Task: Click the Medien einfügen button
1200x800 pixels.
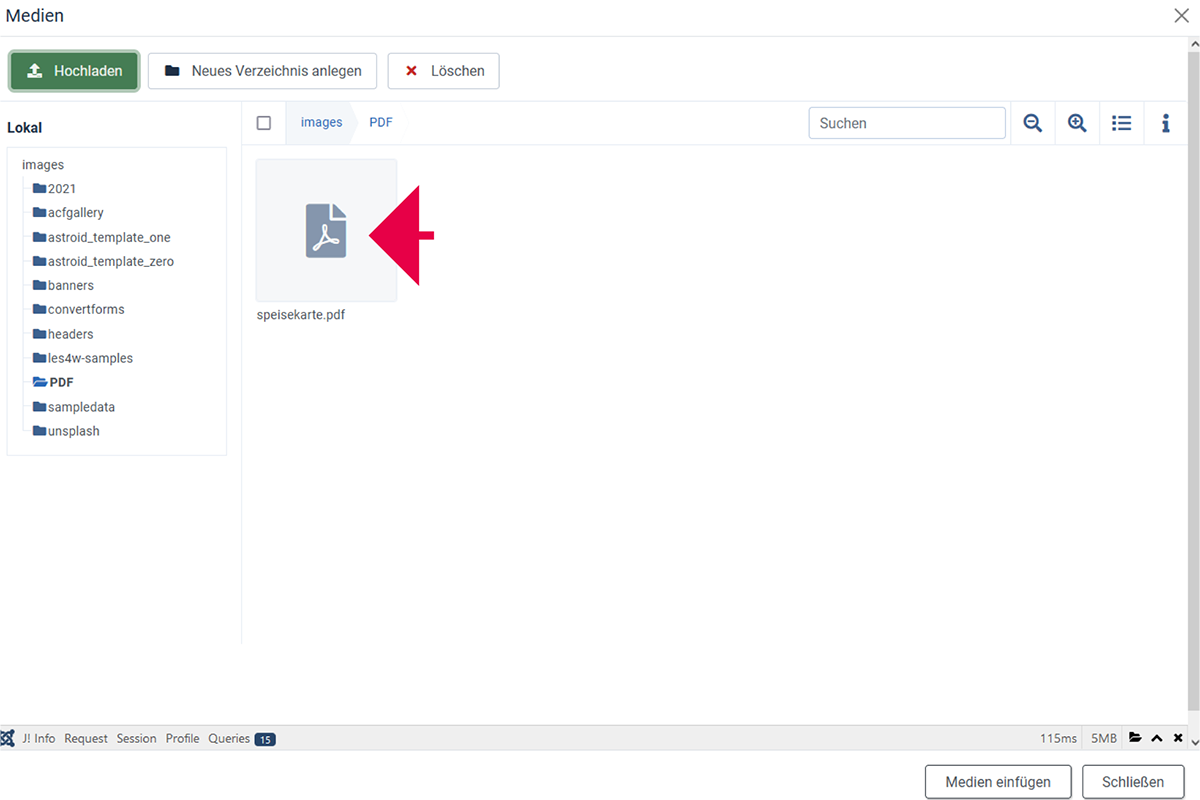Action: click(997, 782)
